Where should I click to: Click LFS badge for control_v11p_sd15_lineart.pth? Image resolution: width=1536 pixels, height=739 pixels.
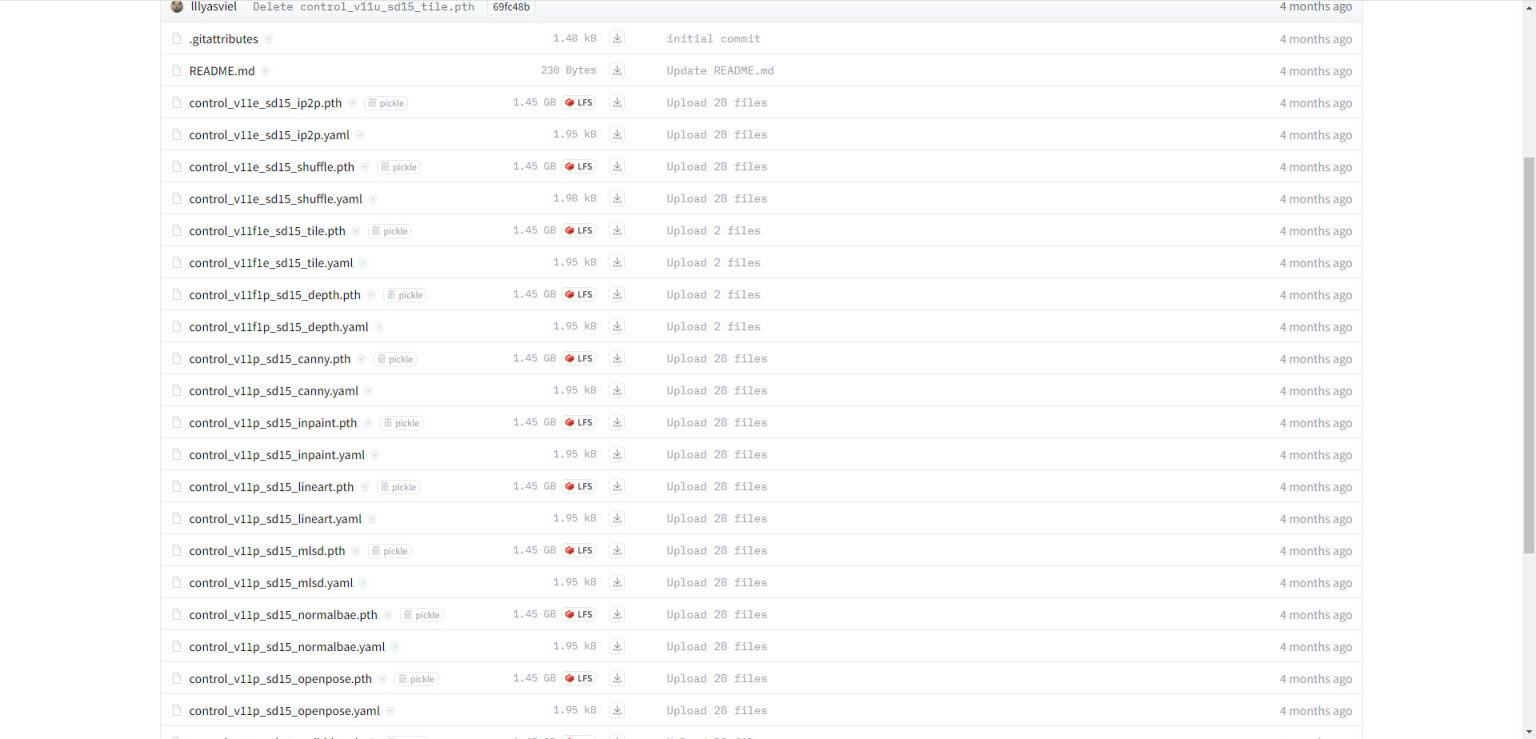pos(579,487)
